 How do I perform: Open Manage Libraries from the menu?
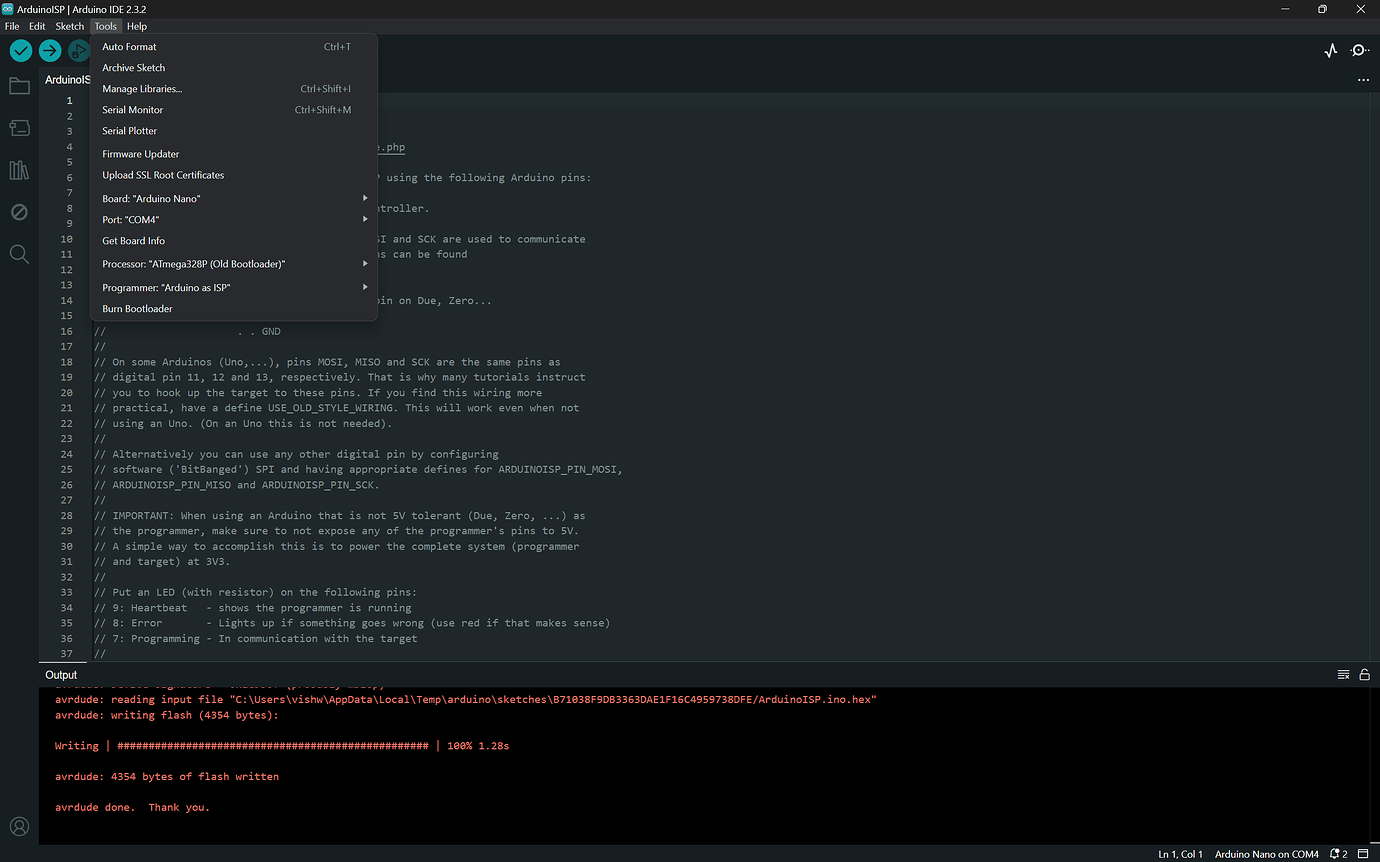point(142,88)
